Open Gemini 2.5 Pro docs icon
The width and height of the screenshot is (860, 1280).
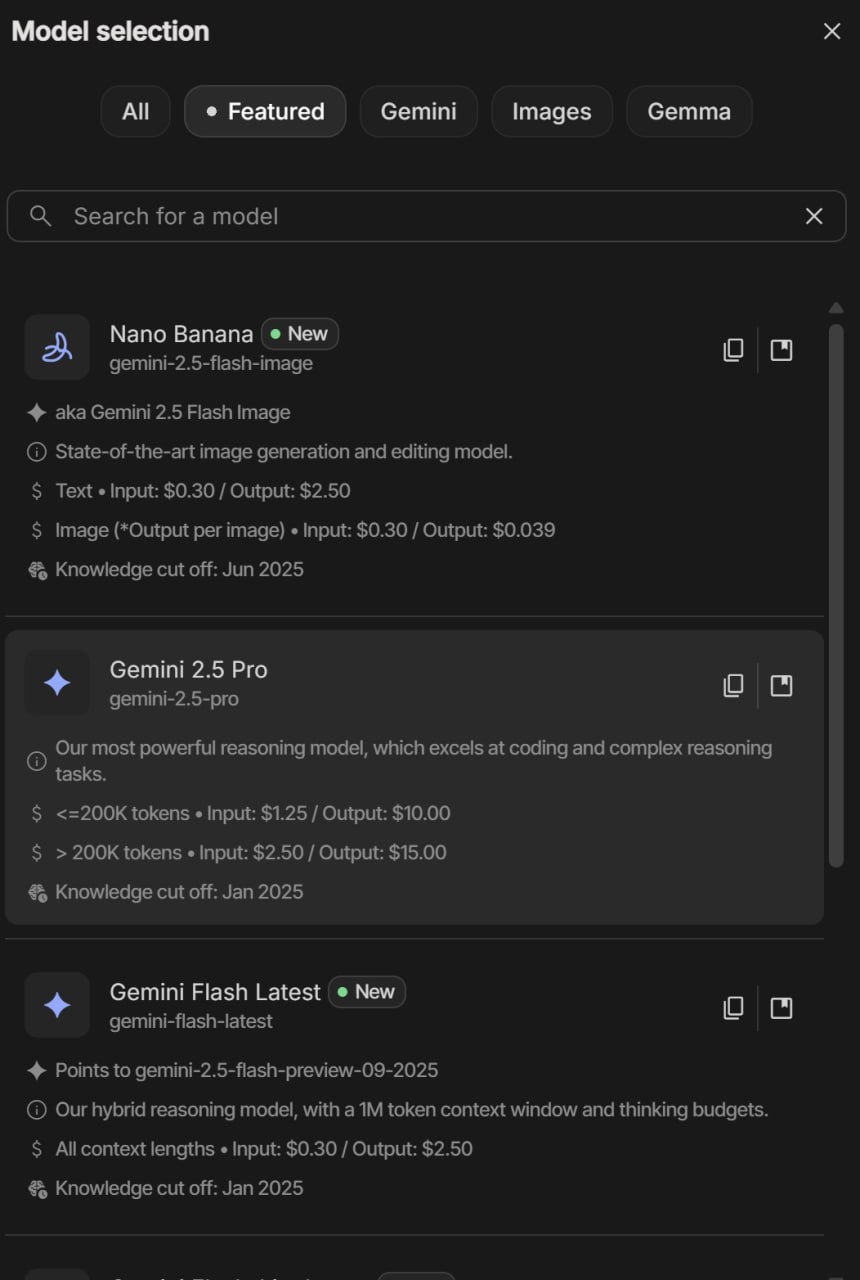tap(781, 685)
